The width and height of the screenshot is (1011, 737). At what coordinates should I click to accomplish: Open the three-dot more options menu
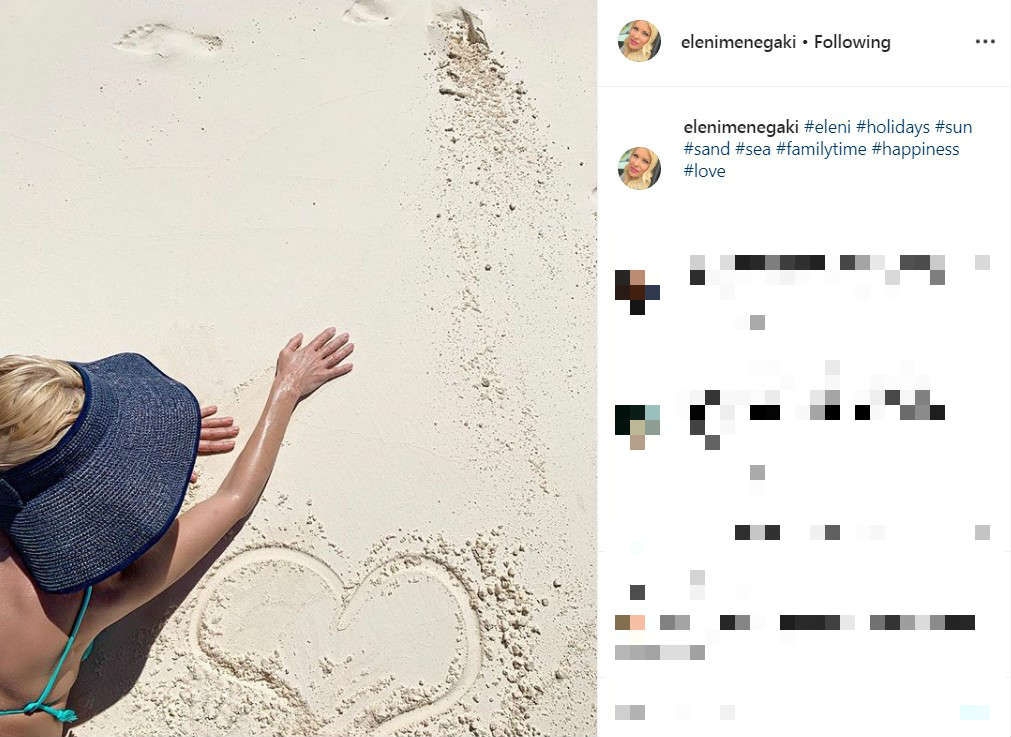click(x=985, y=42)
